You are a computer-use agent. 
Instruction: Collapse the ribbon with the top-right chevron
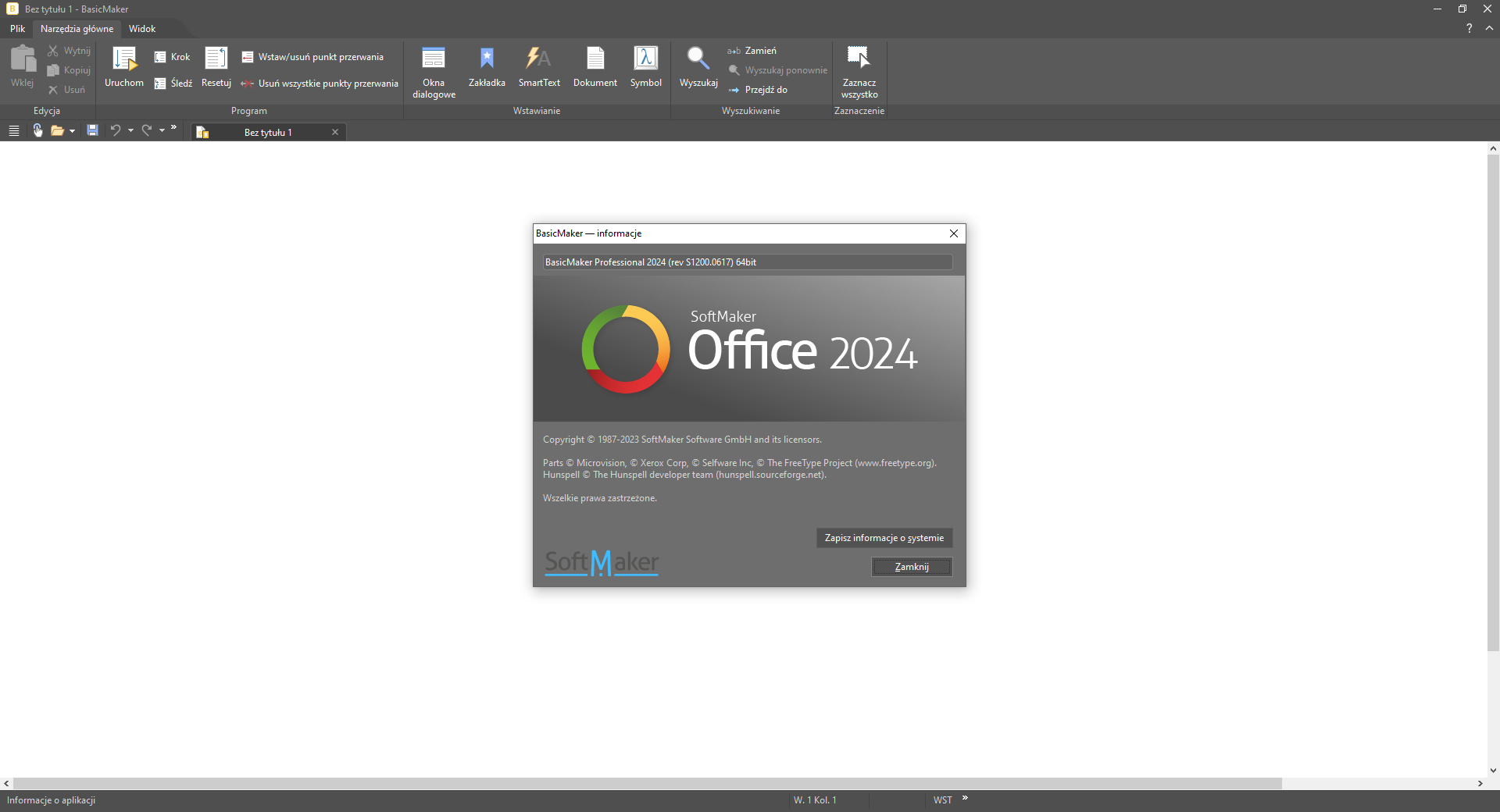pos(1489,29)
